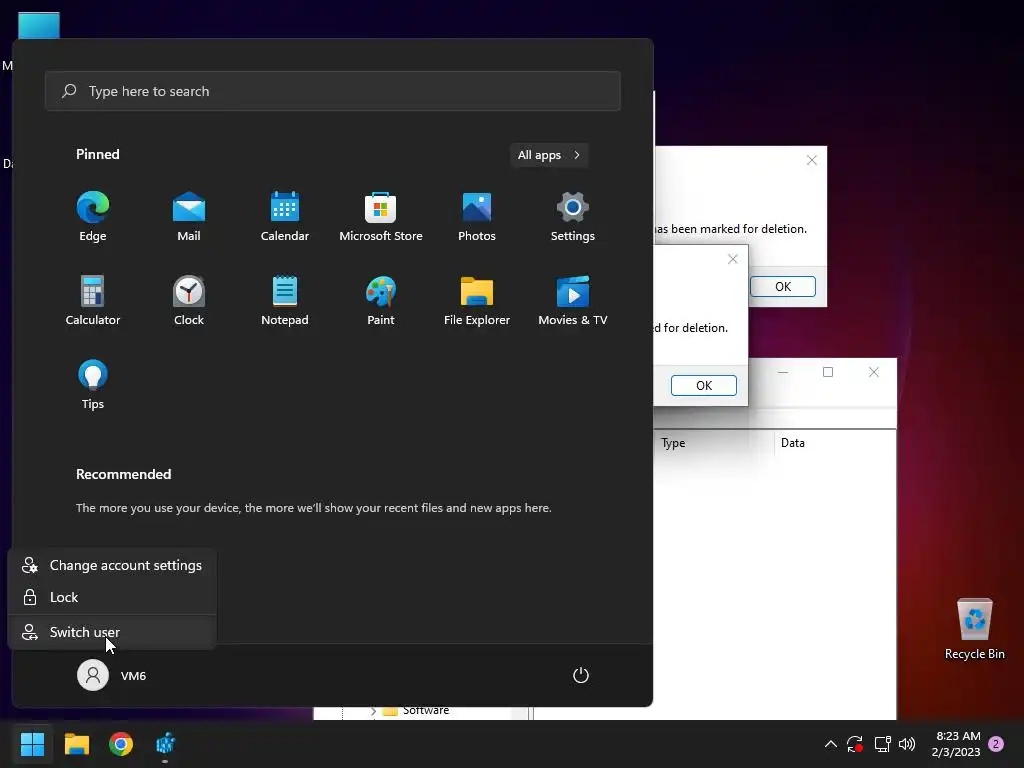Viewport: 1024px width, 768px height.
Task: Select Change account settings
Action: (x=112, y=565)
